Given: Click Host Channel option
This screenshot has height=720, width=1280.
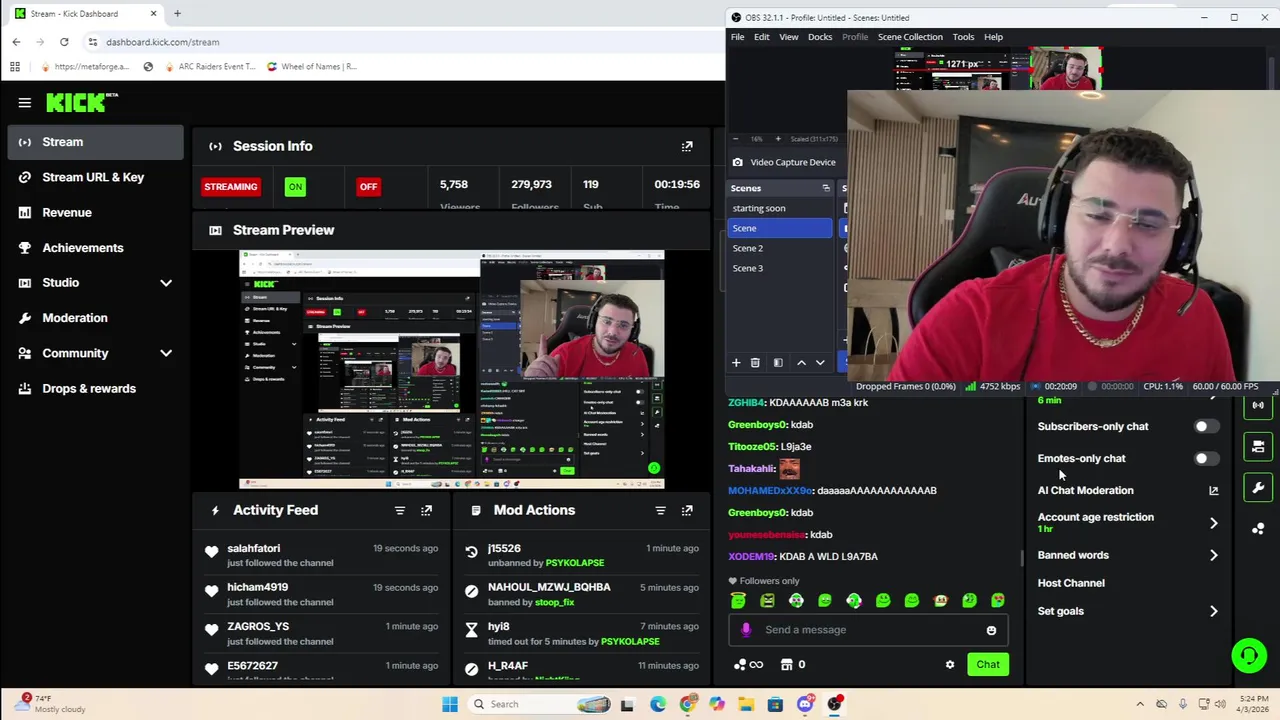Looking at the screenshot, I should (x=1071, y=583).
